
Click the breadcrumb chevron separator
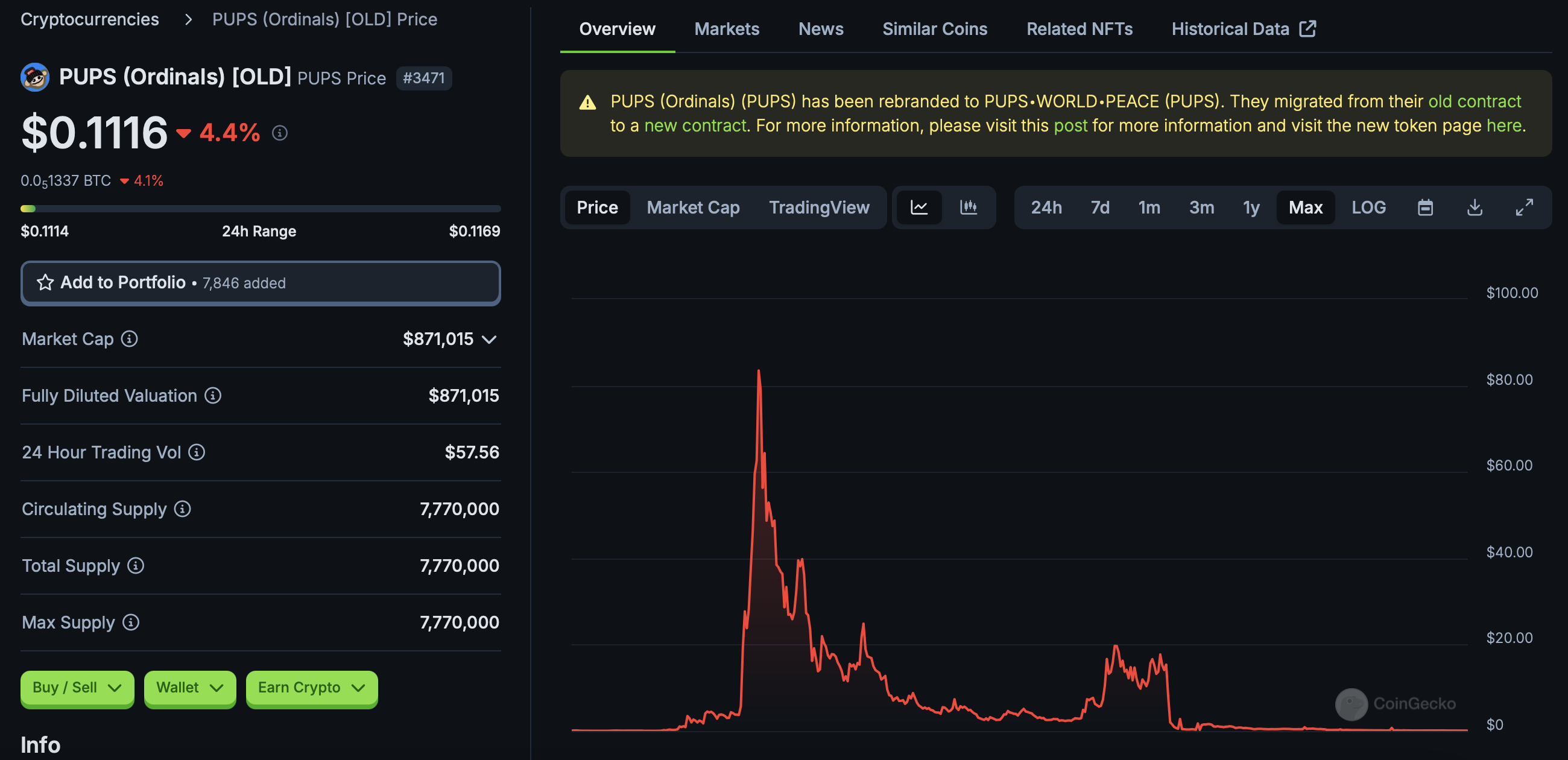tap(188, 19)
